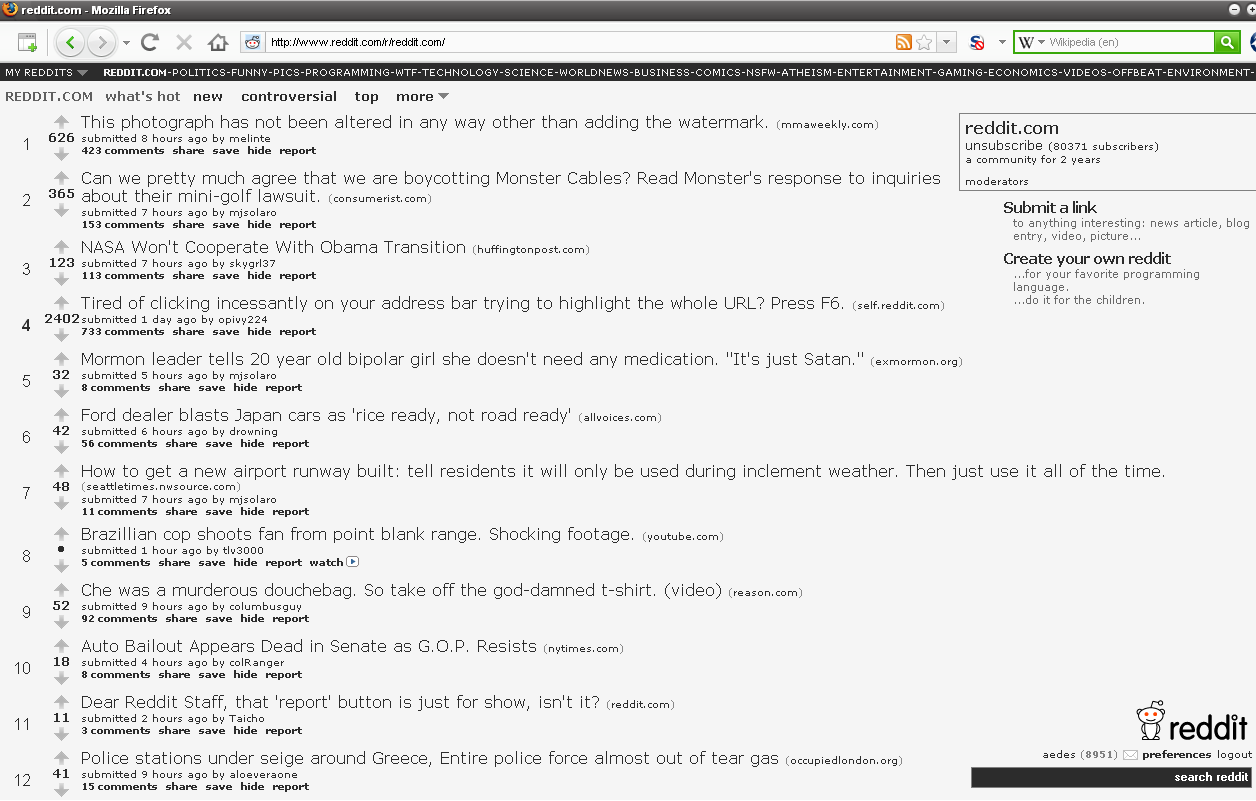1256x801 pixels.
Task: Run the Wikipedia search with the green magnifier
Action: tap(1227, 42)
